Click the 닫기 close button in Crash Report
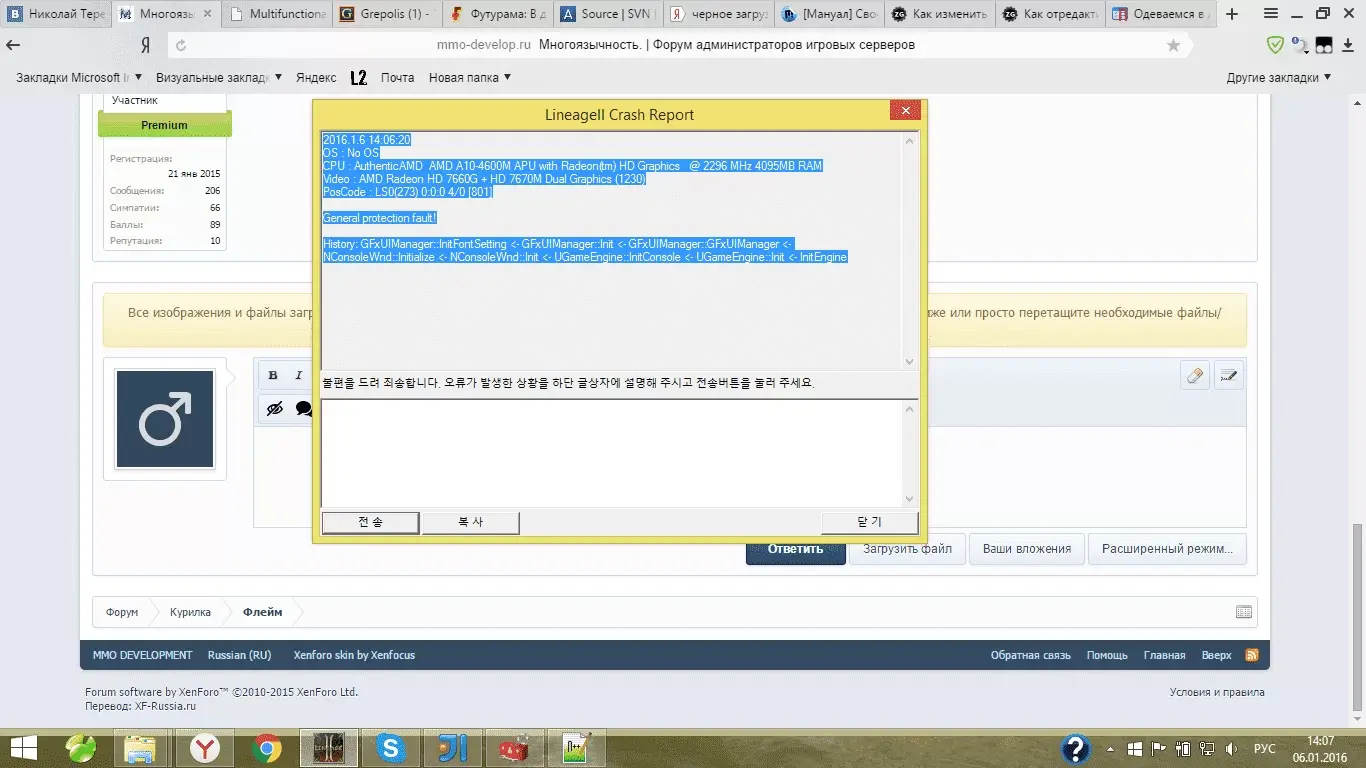This screenshot has width=1366, height=768. click(869, 522)
